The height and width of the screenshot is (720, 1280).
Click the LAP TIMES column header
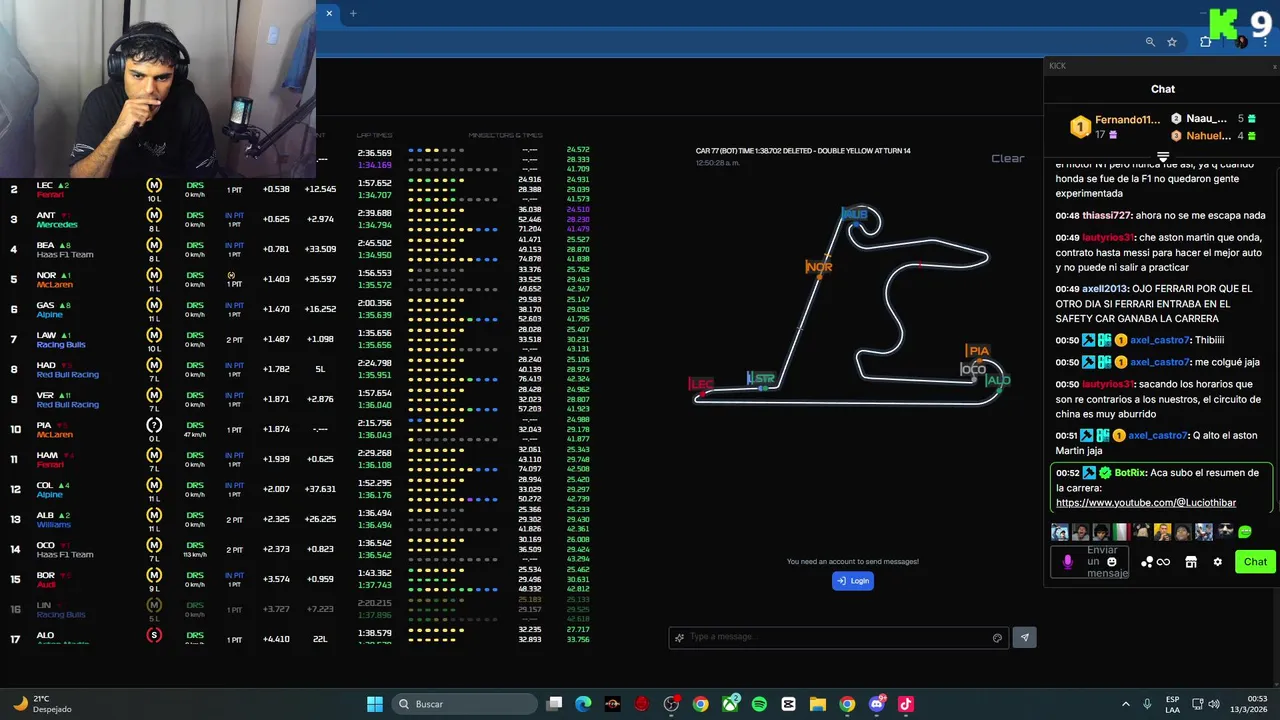point(375,135)
